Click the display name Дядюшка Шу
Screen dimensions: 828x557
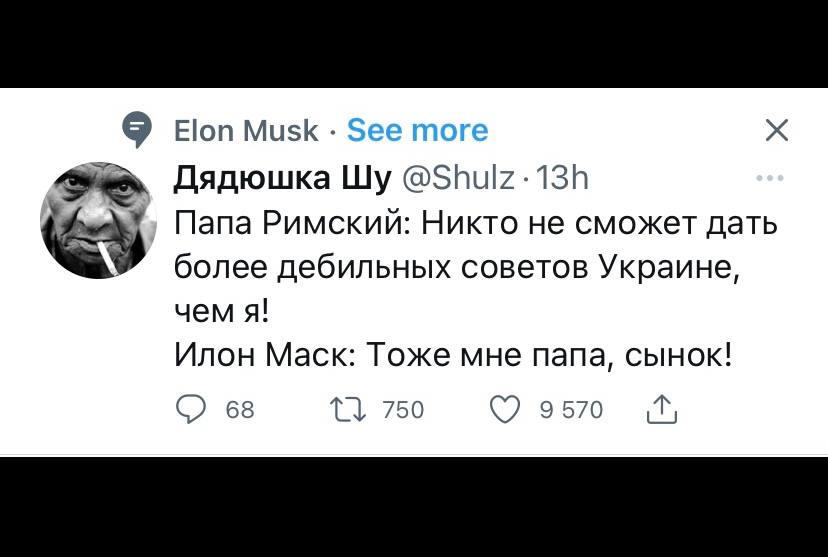click(x=282, y=178)
